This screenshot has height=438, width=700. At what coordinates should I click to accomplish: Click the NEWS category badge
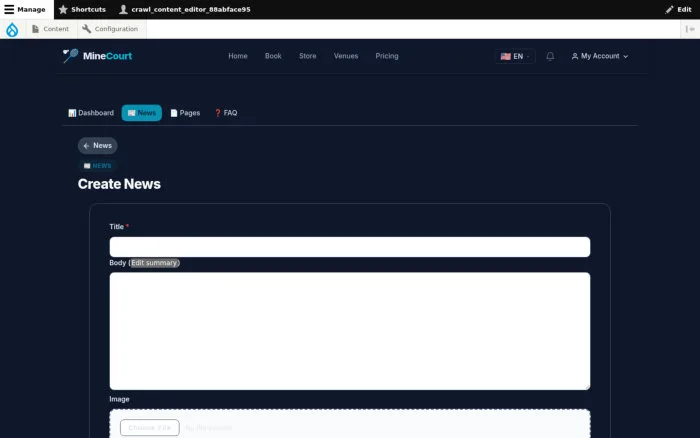click(x=97, y=166)
